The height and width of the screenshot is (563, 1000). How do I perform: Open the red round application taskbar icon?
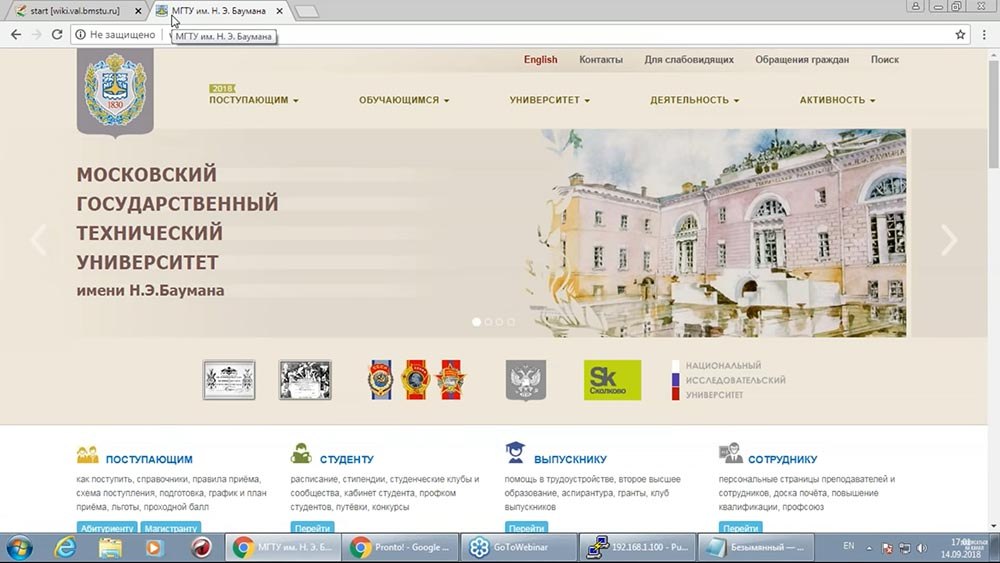(201, 548)
